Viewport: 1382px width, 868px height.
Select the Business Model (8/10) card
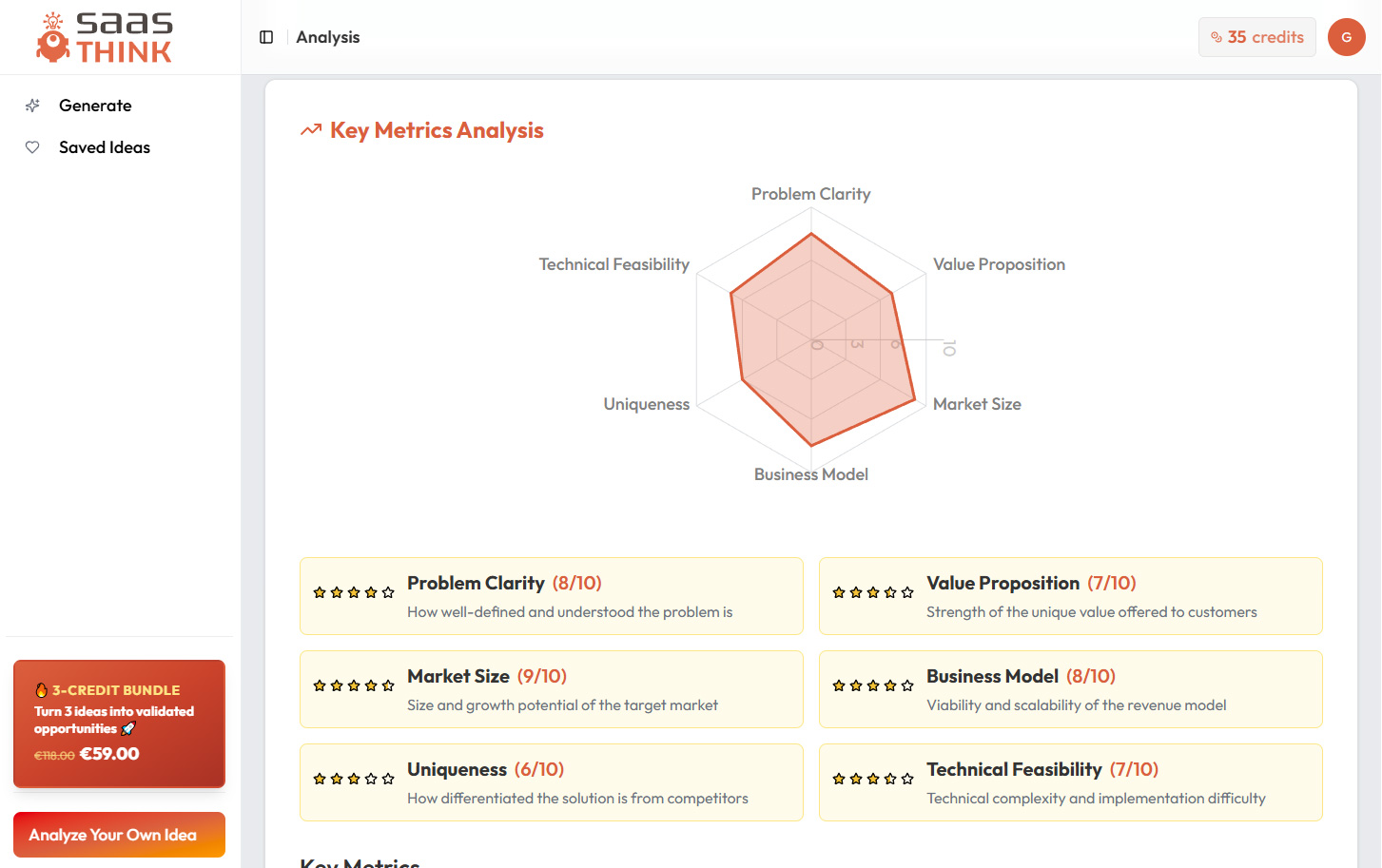click(x=1070, y=689)
